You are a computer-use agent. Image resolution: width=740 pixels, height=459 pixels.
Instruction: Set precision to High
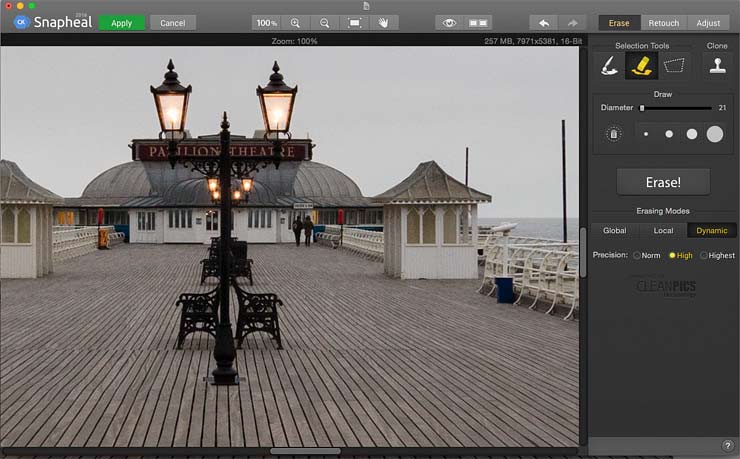coord(681,255)
